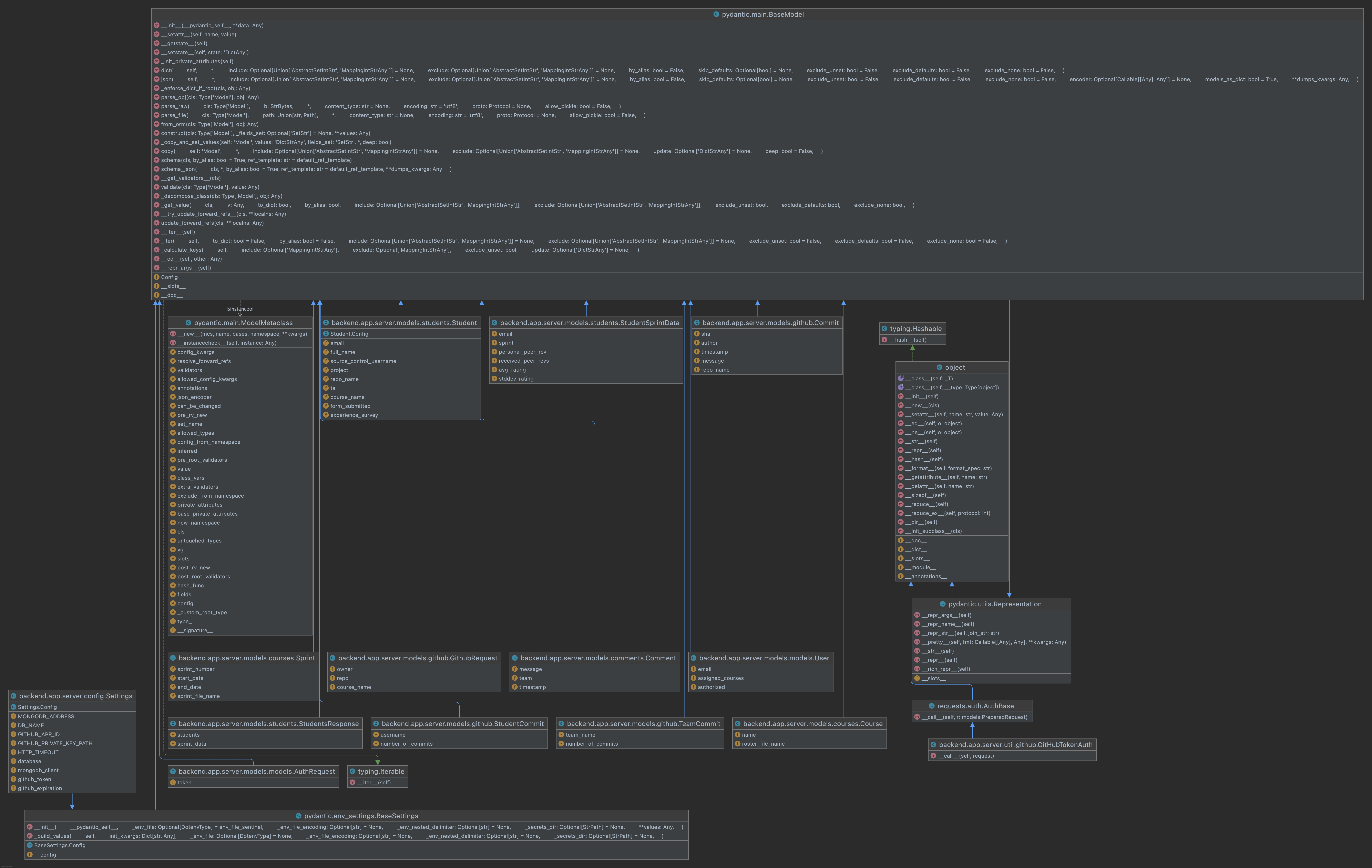
Task: Click the __get_validators__(cls) method
Action: pos(191,178)
